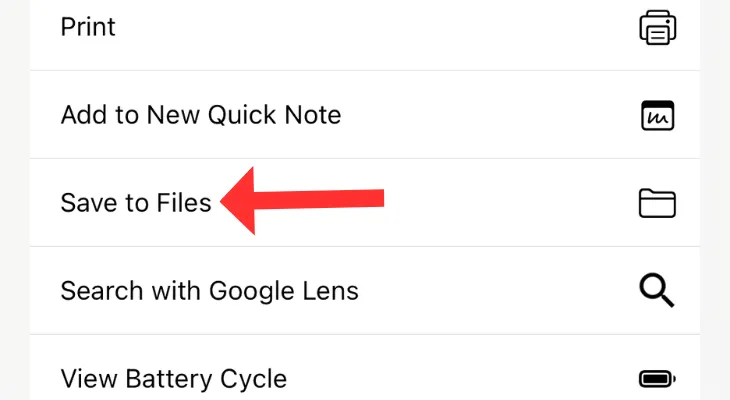
Task: Click empty middle of the Print row
Action: pos(372,27)
